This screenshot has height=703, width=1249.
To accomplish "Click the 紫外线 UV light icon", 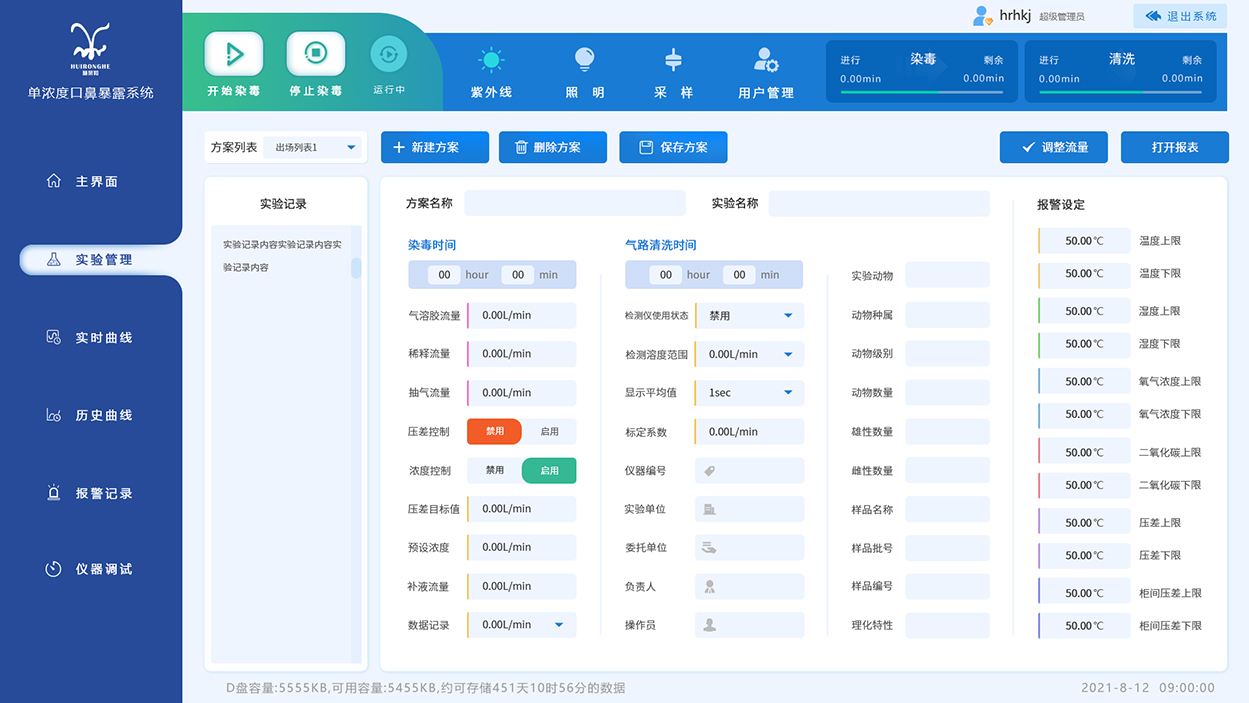I will 491,60.
